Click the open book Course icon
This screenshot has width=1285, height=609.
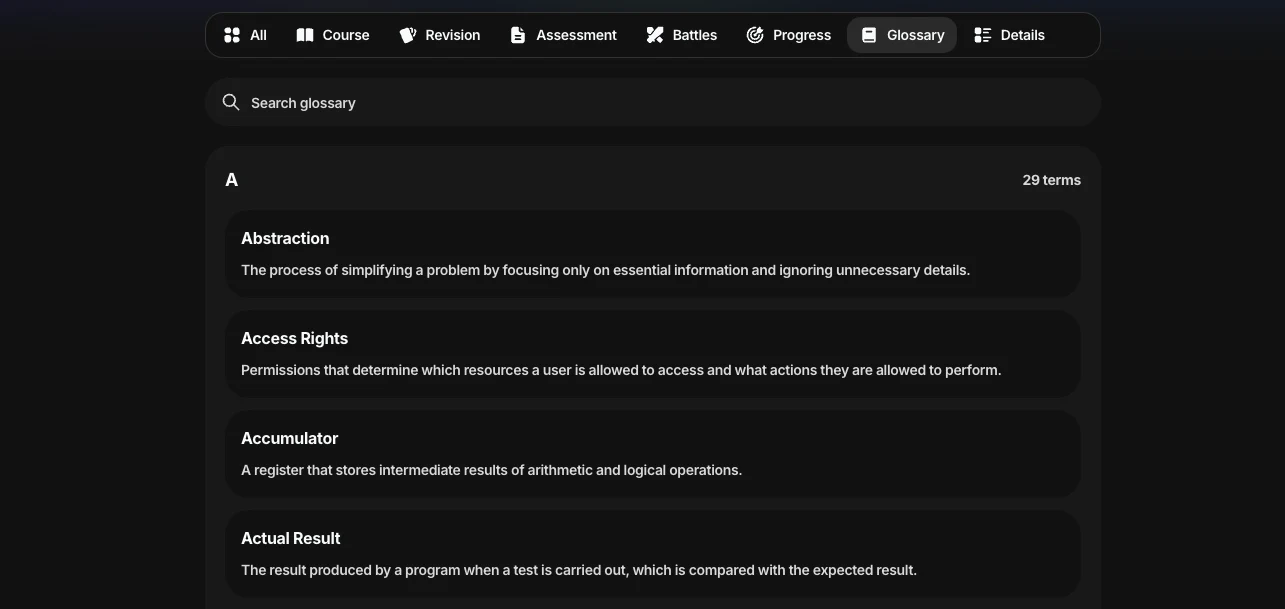click(x=305, y=35)
